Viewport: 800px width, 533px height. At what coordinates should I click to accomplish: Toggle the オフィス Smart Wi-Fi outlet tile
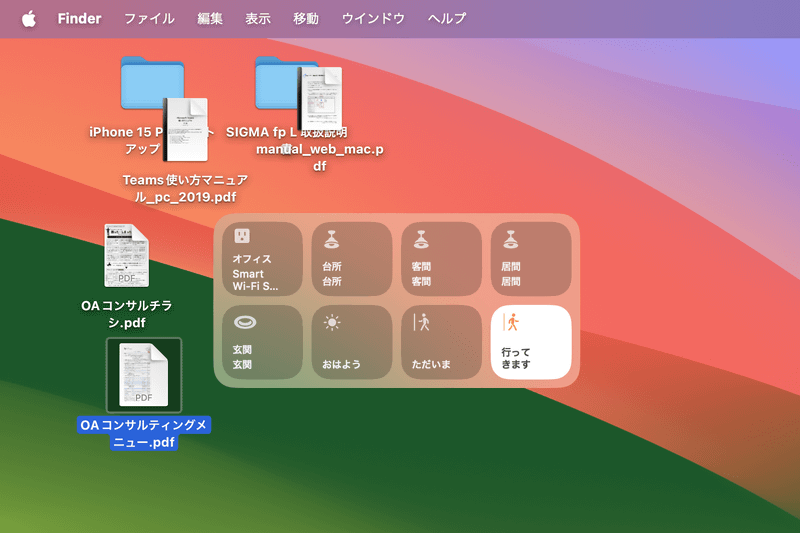tap(262, 259)
